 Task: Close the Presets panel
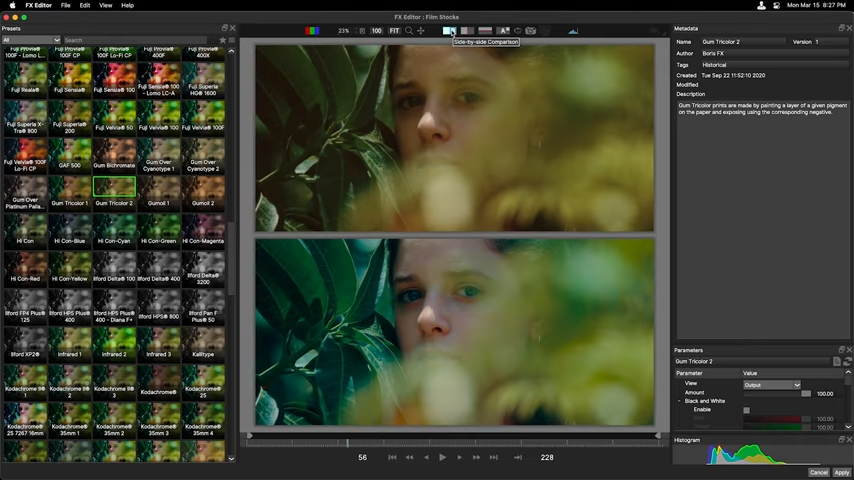[233, 28]
